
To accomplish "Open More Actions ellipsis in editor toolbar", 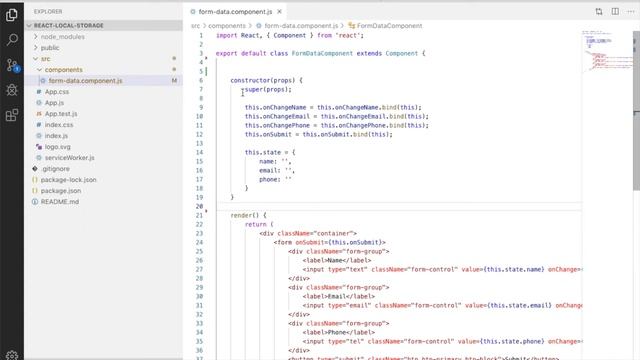I will [x=631, y=11].
